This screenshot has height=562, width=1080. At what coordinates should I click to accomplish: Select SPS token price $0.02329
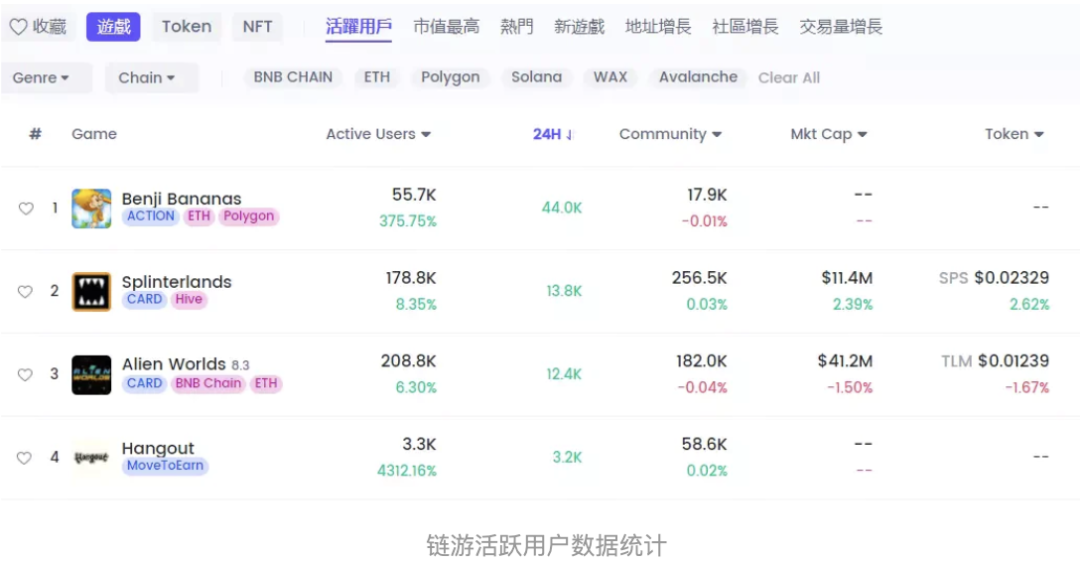pos(1012,278)
